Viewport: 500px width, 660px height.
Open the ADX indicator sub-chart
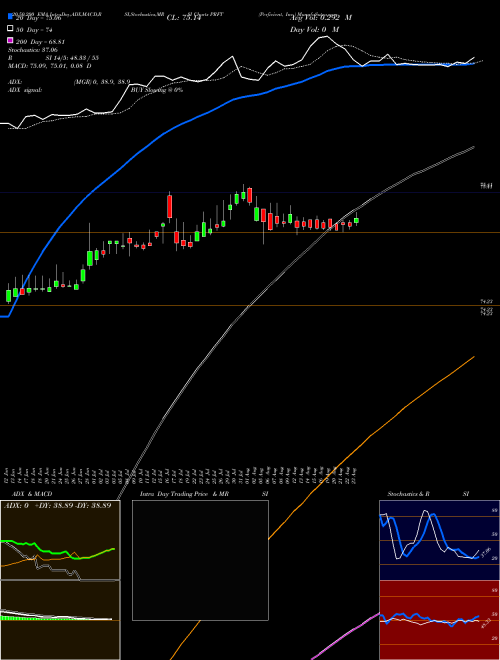(60, 540)
